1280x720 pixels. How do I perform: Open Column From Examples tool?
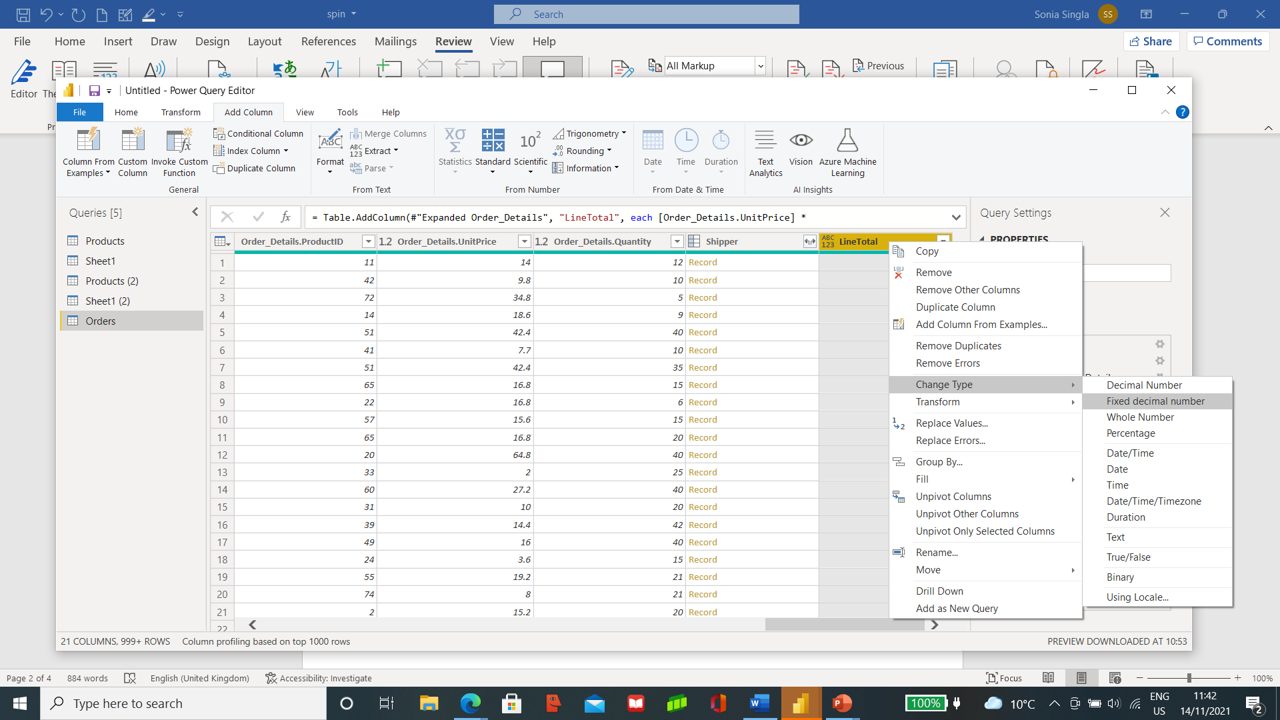tap(88, 152)
